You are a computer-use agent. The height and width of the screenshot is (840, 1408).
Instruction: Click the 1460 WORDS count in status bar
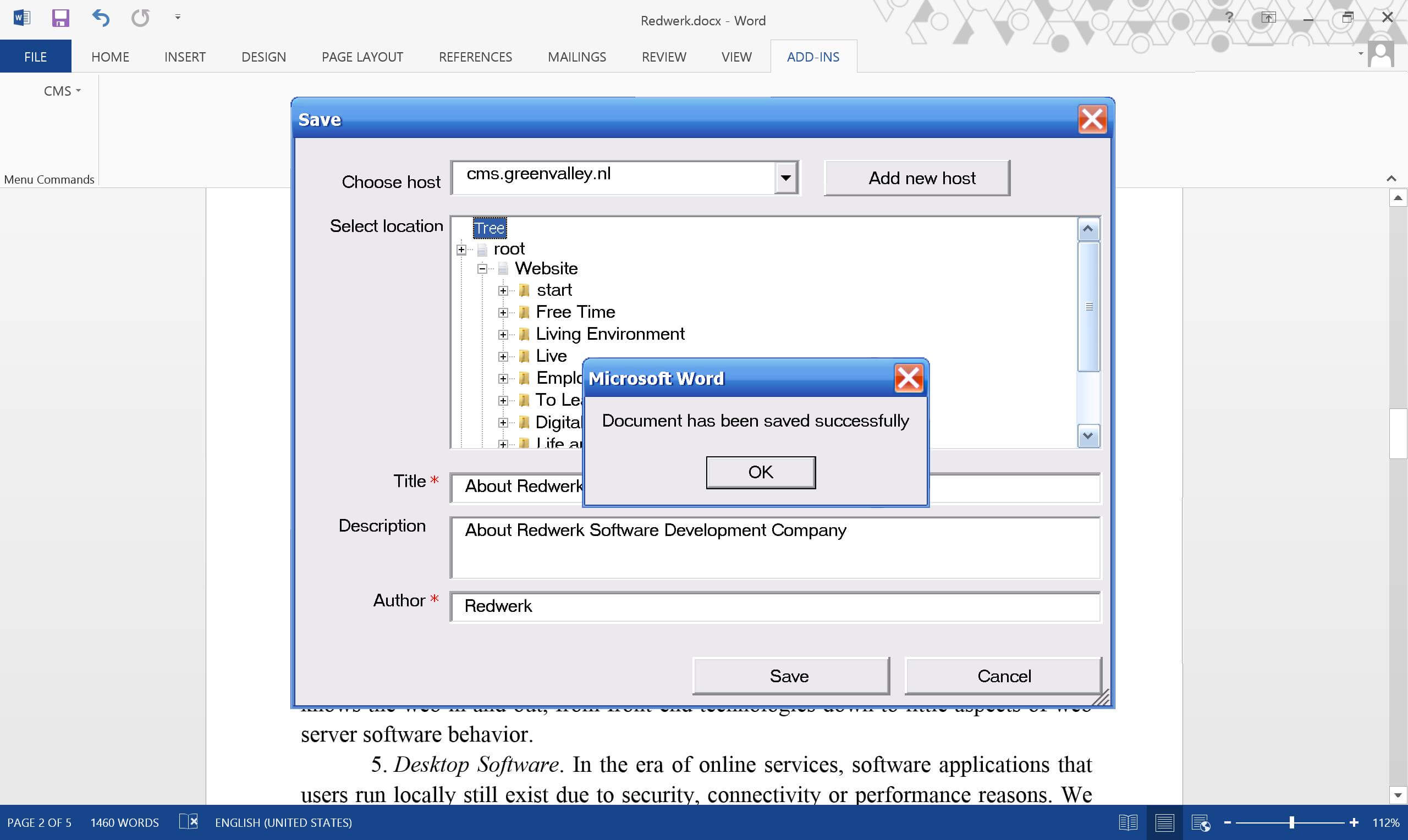124,822
